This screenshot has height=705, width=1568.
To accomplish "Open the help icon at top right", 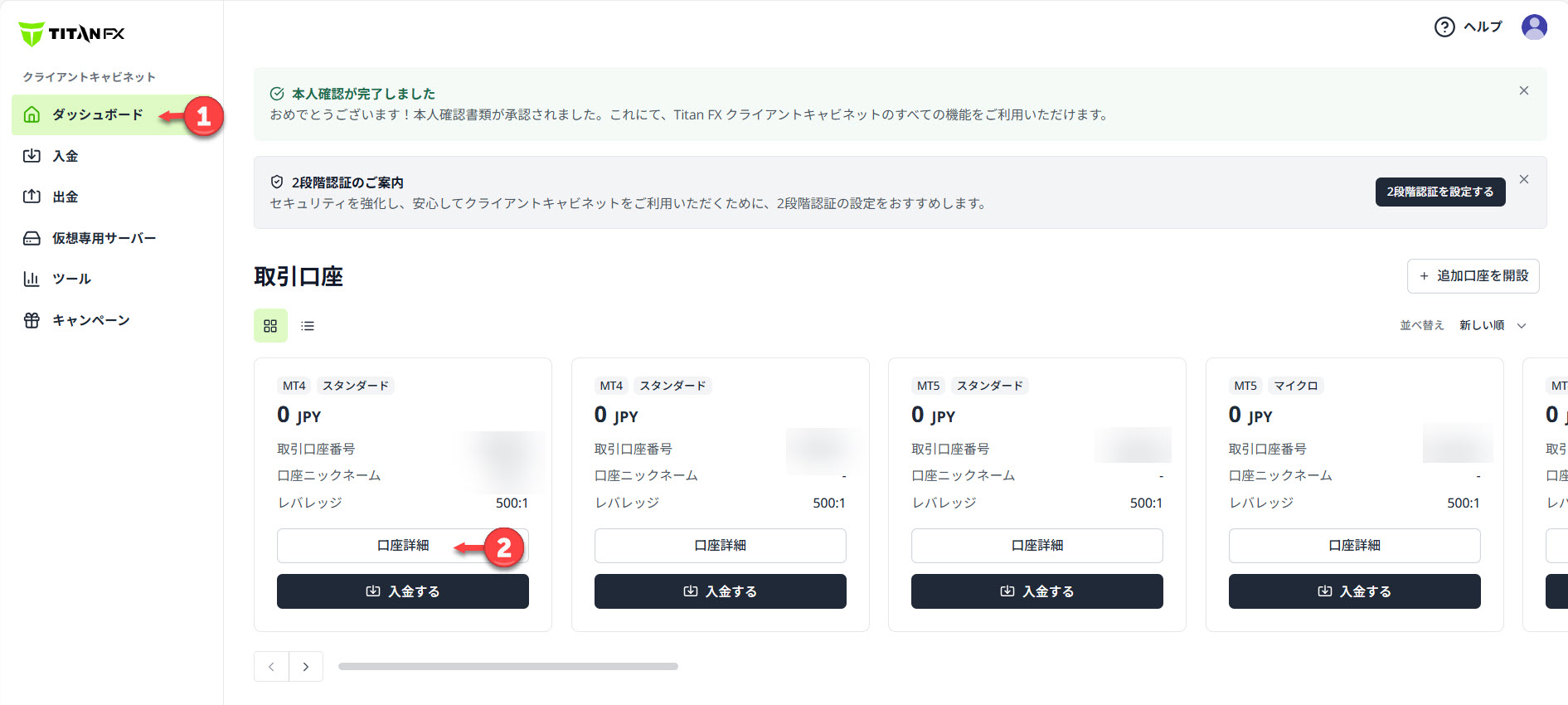I will (x=1444, y=27).
